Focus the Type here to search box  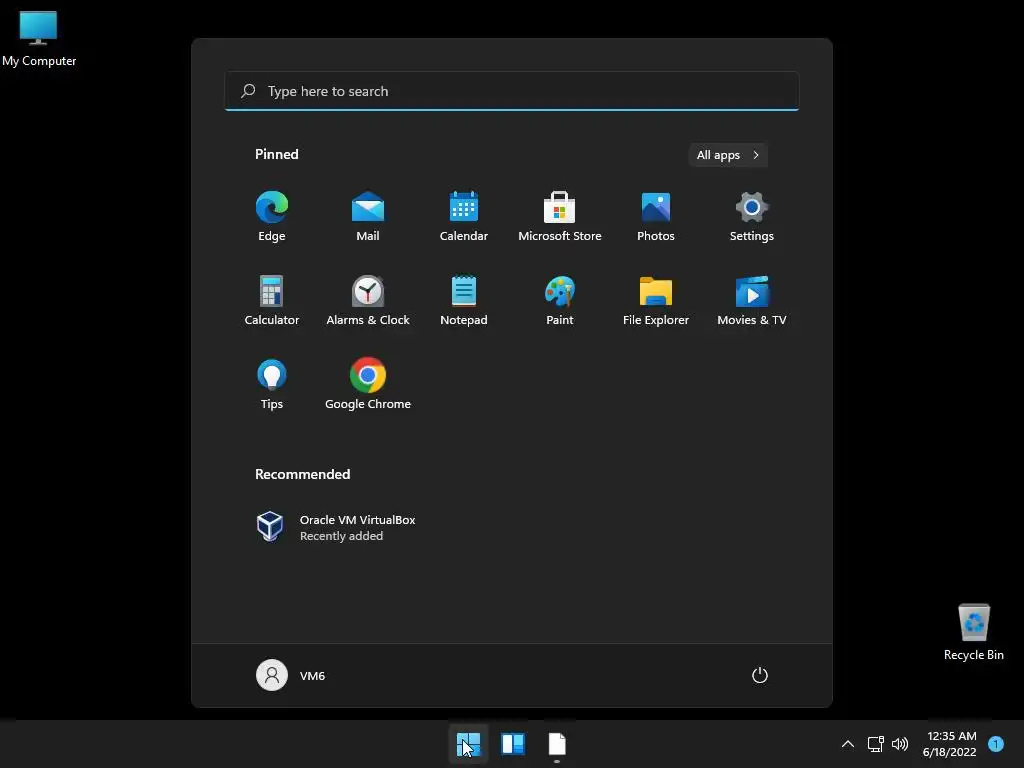pos(512,91)
